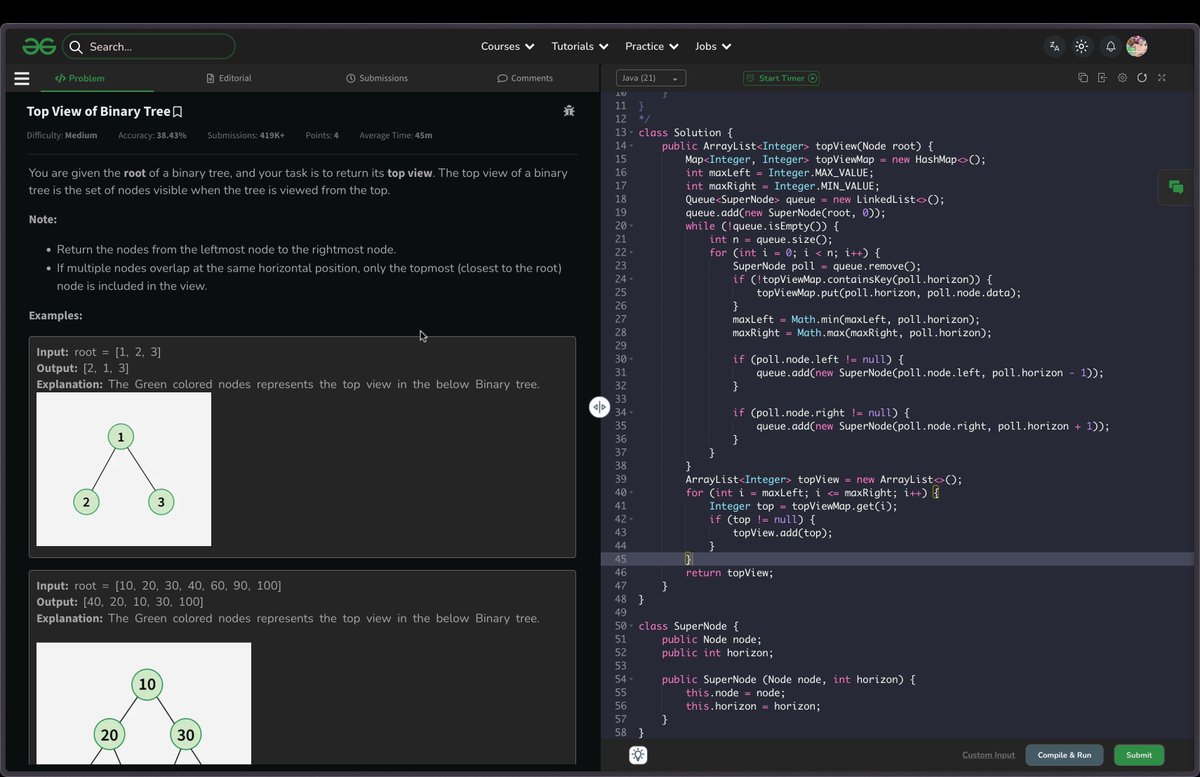Collapse the for loop fold at line 40
The height and width of the screenshot is (777, 1200).
tap(632, 493)
